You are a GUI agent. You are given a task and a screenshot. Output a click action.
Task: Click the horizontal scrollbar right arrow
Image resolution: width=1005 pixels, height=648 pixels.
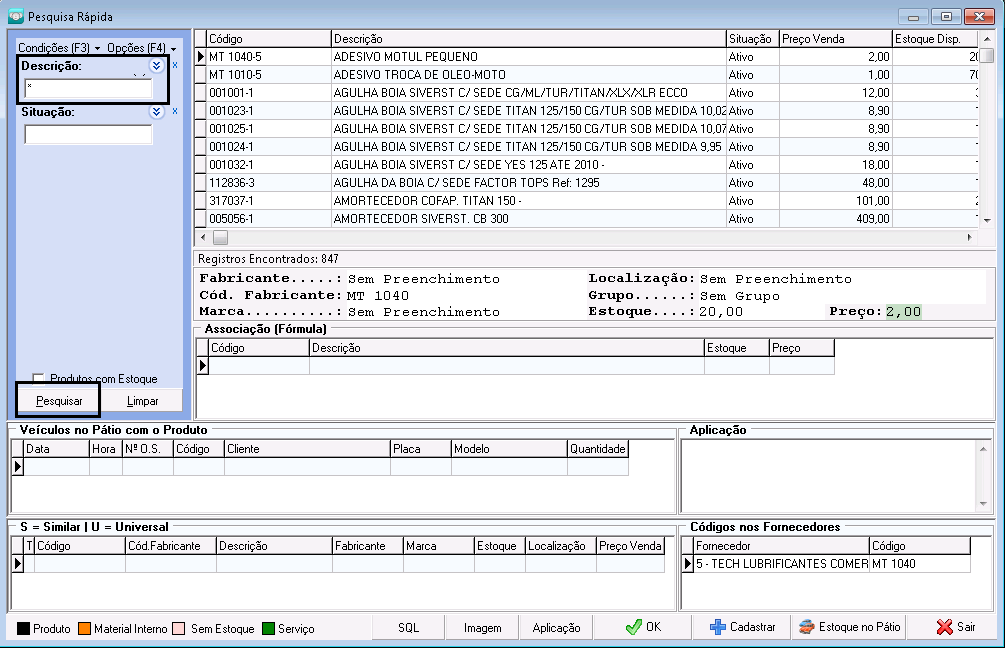(x=969, y=237)
